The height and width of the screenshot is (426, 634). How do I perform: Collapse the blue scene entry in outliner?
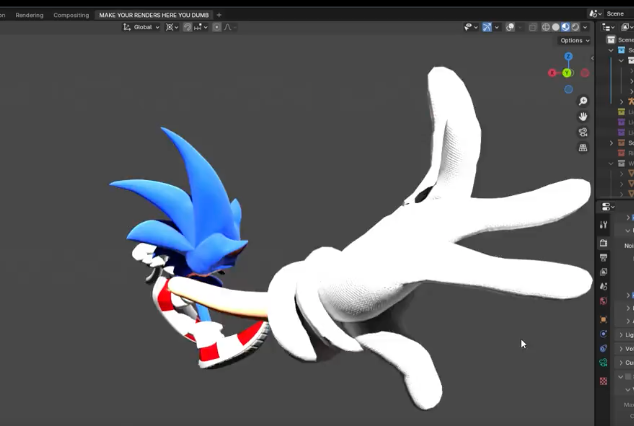[x=611, y=50]
